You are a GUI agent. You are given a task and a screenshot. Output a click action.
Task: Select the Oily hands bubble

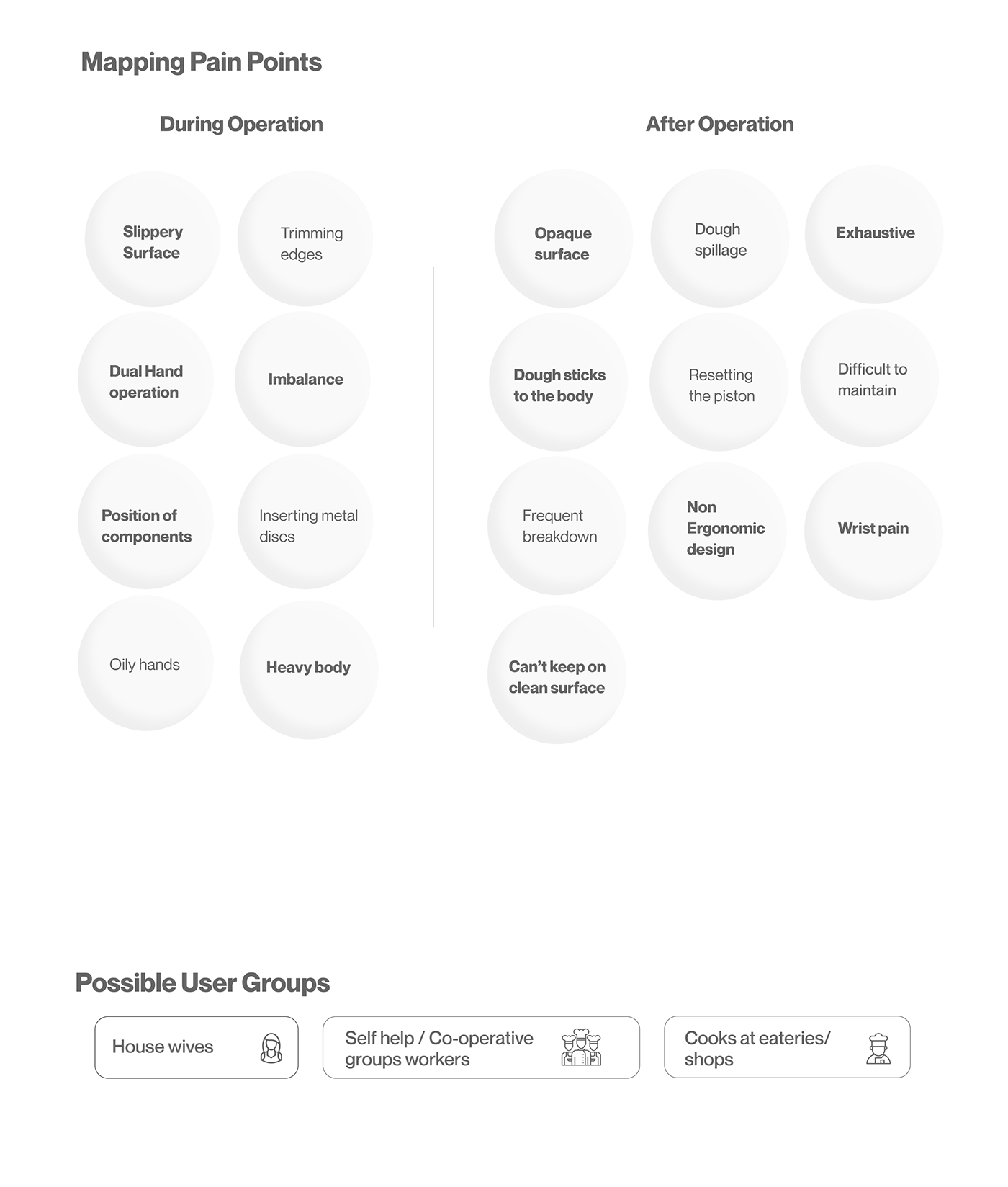pyautogui.click(x=146, y=663)
